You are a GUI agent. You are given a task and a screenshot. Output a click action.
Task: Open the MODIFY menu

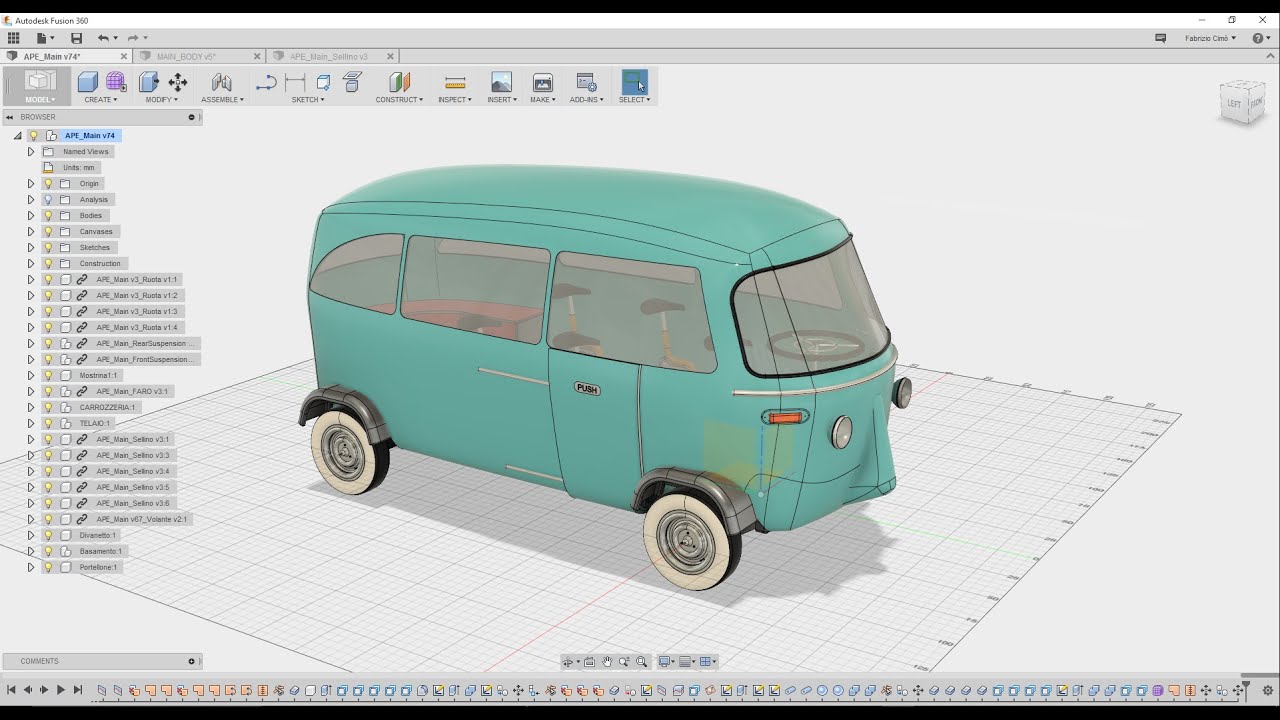(x=161, y=100)
